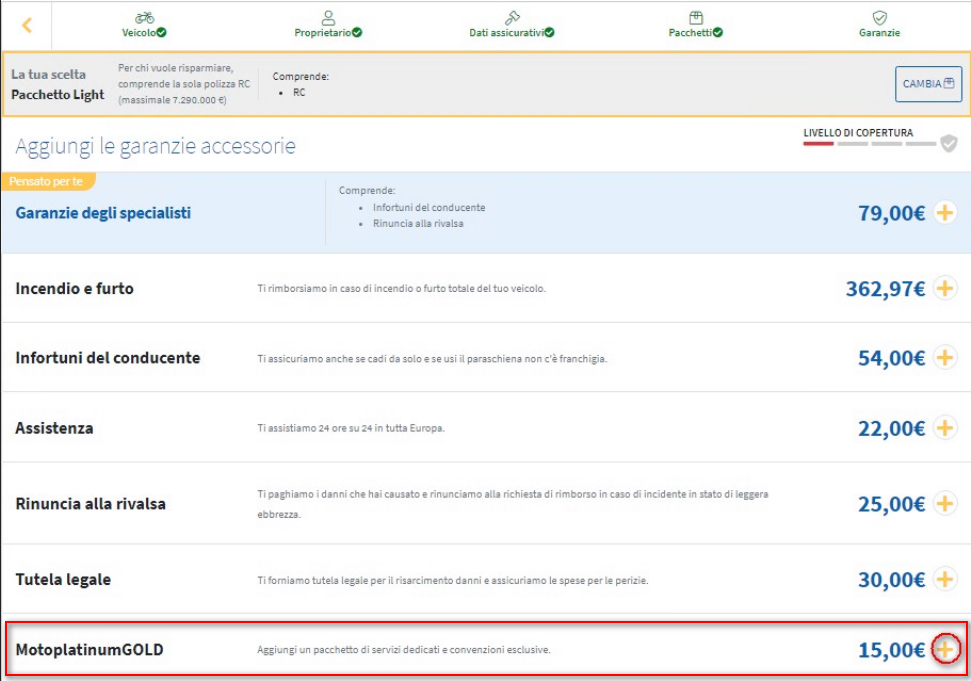
Task: Click the 15,00€ price
Action: coord(891,650)
